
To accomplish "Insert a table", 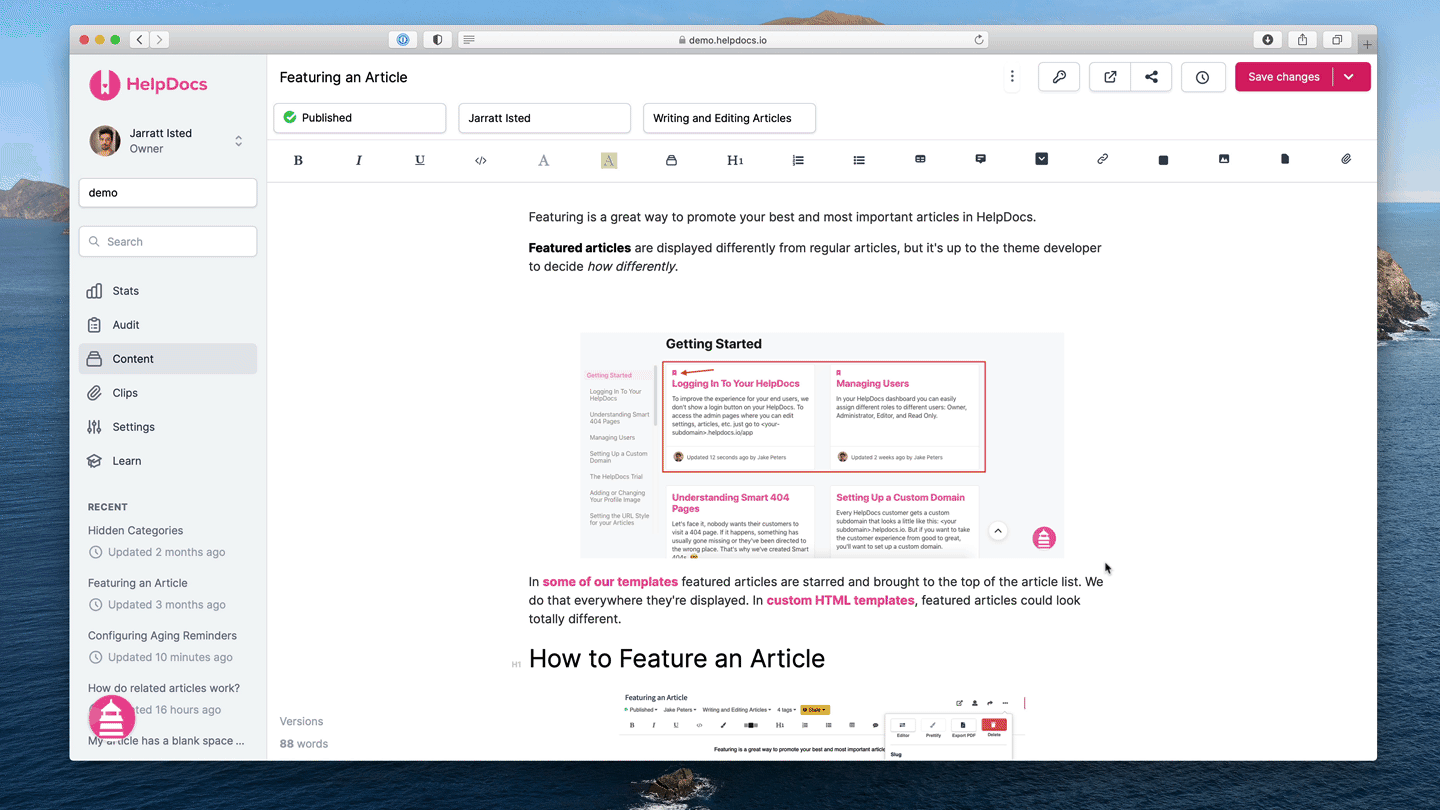I will coord(920,159).
